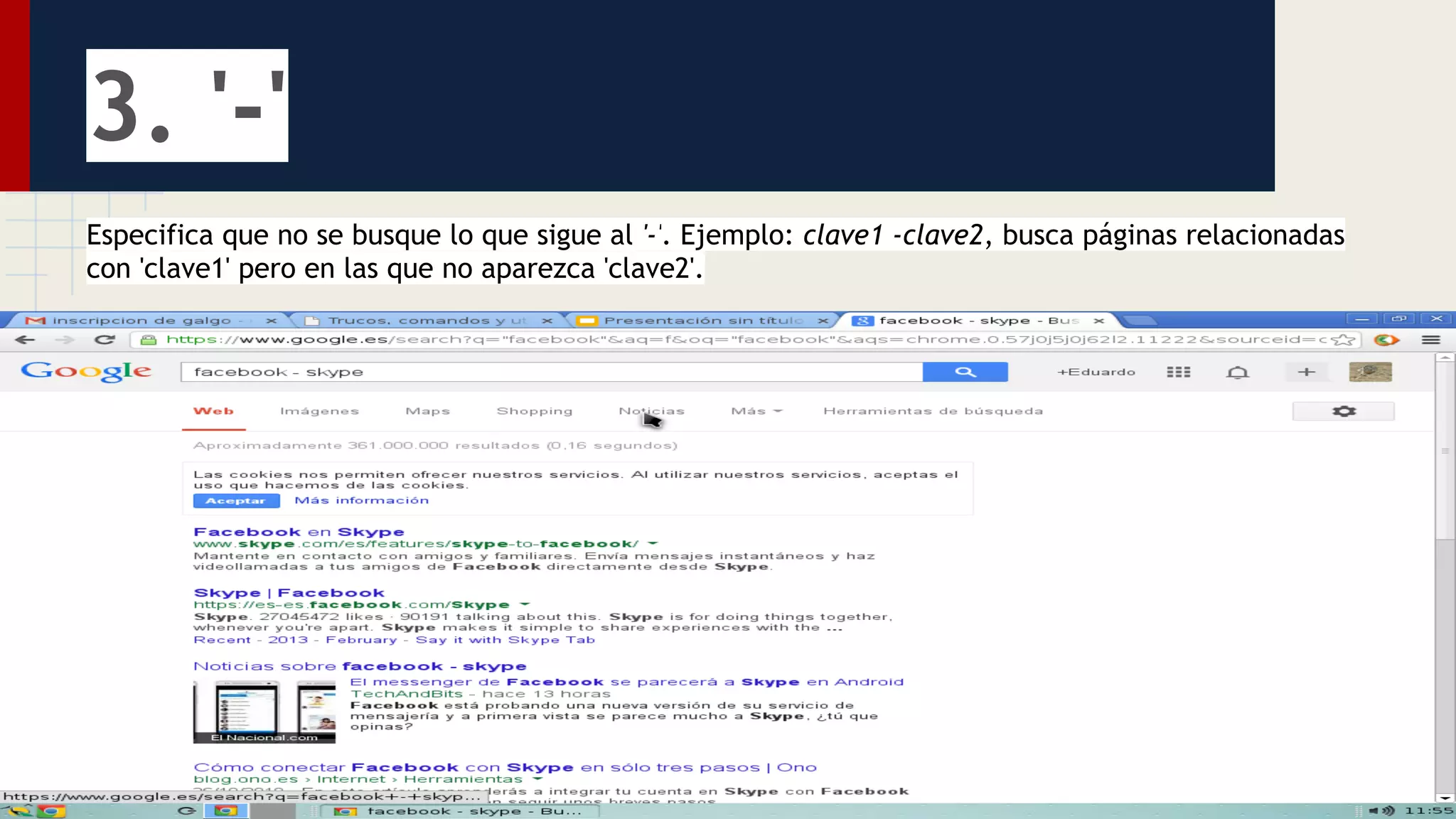Click the colorful extension icon beside menu
The image size is (1456, 819).
(1386, 340)
